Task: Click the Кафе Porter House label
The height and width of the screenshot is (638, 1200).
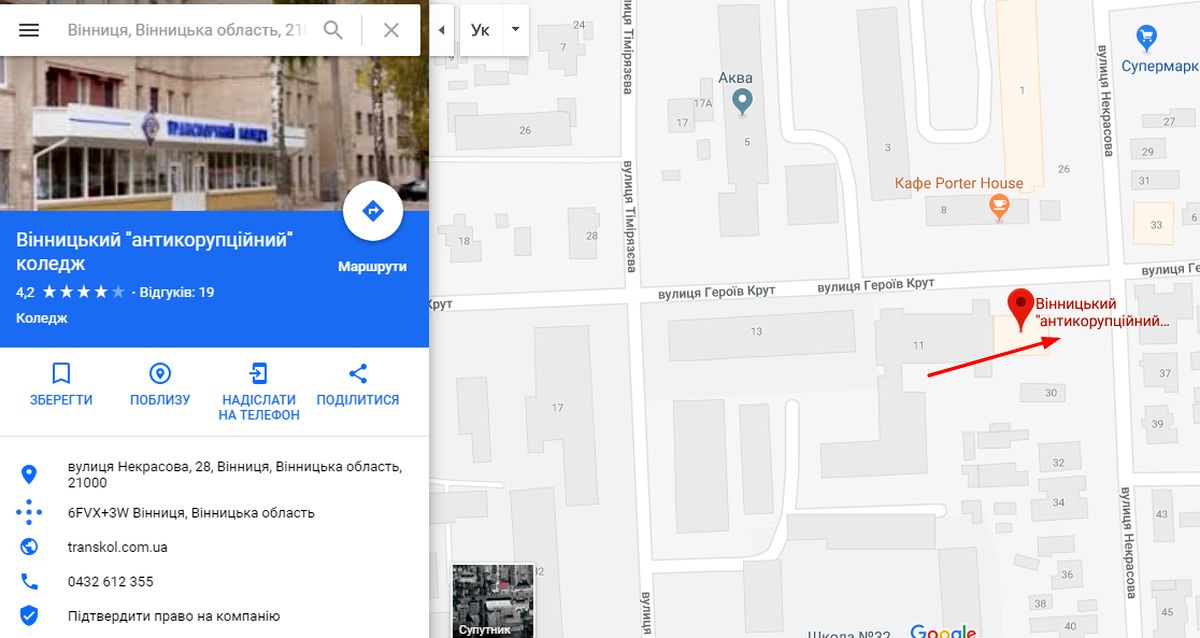Action: coord(959,183)
